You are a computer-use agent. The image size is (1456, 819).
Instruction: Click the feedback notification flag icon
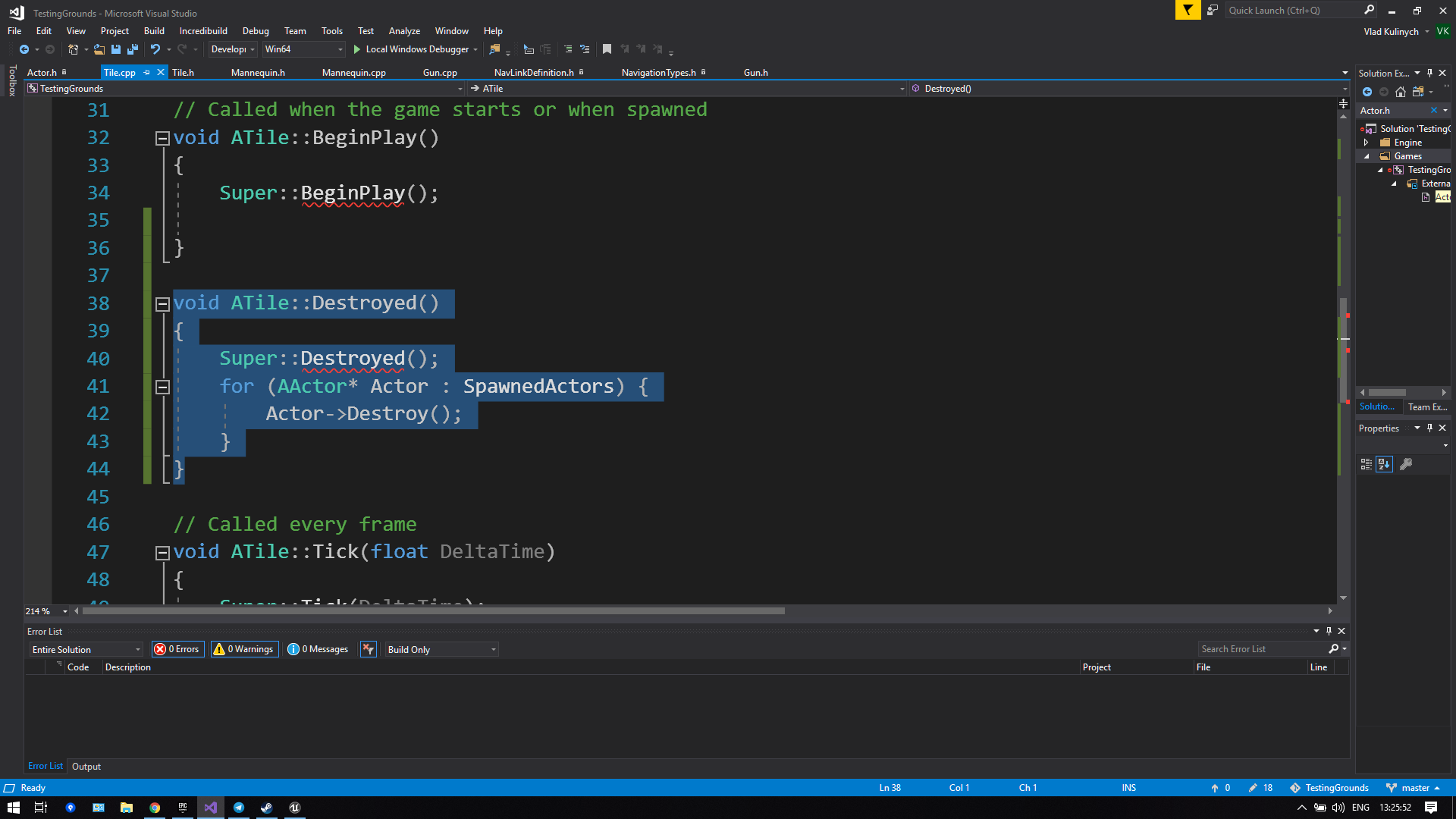(1188, 10)
